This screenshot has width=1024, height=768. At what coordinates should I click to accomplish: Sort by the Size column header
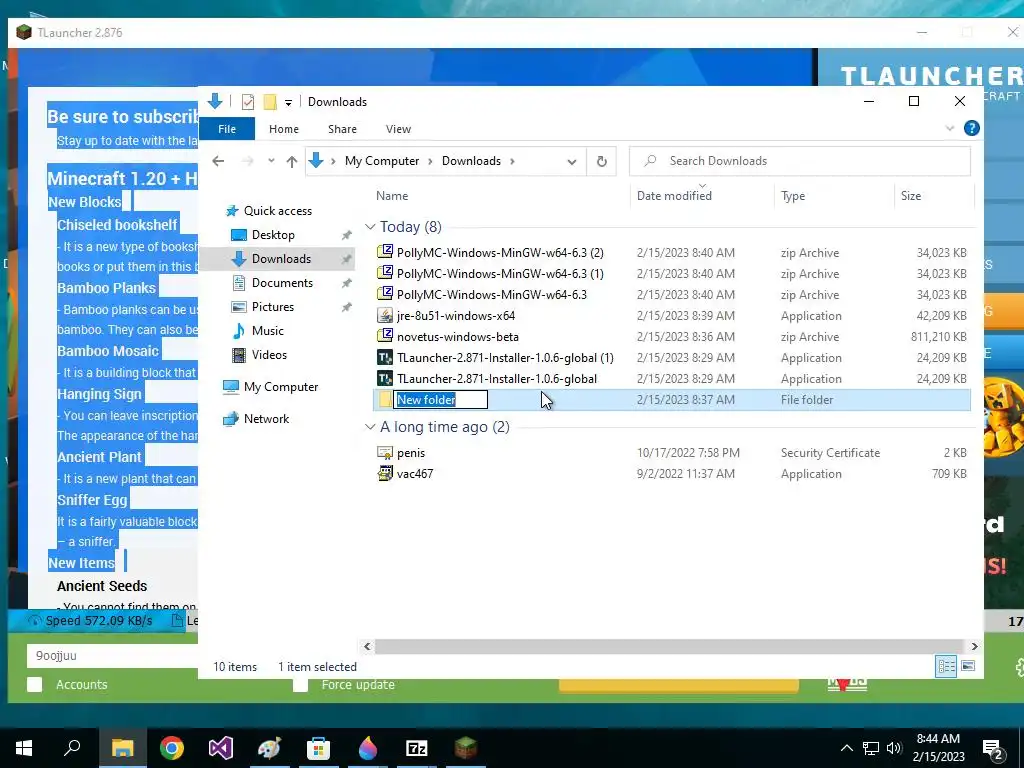point(911,196)
